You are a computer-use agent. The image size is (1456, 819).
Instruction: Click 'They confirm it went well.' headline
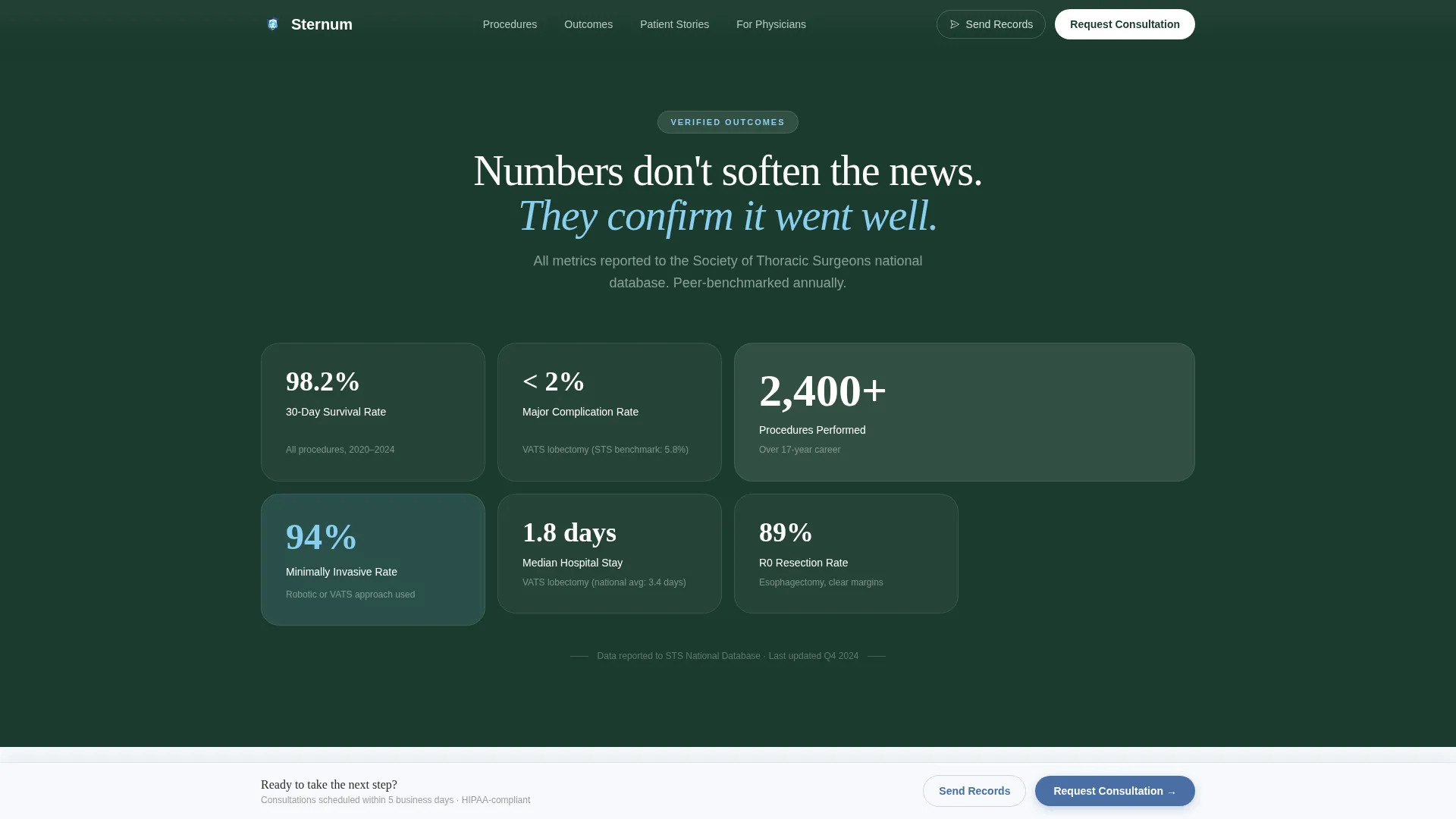[728, 216]
